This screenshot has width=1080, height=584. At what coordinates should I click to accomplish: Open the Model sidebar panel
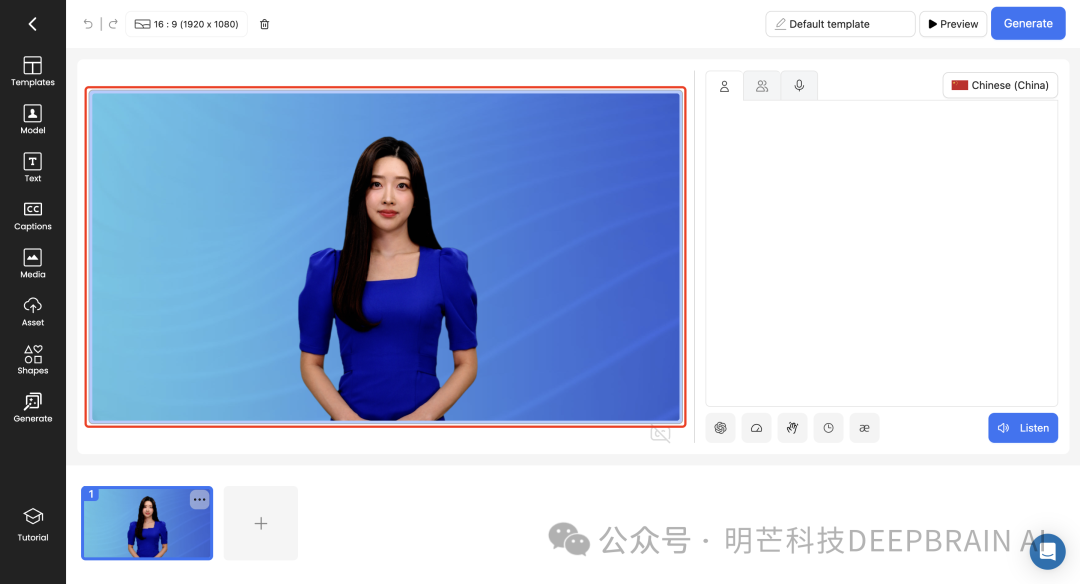pyautogui.click(x=32, y=119)
